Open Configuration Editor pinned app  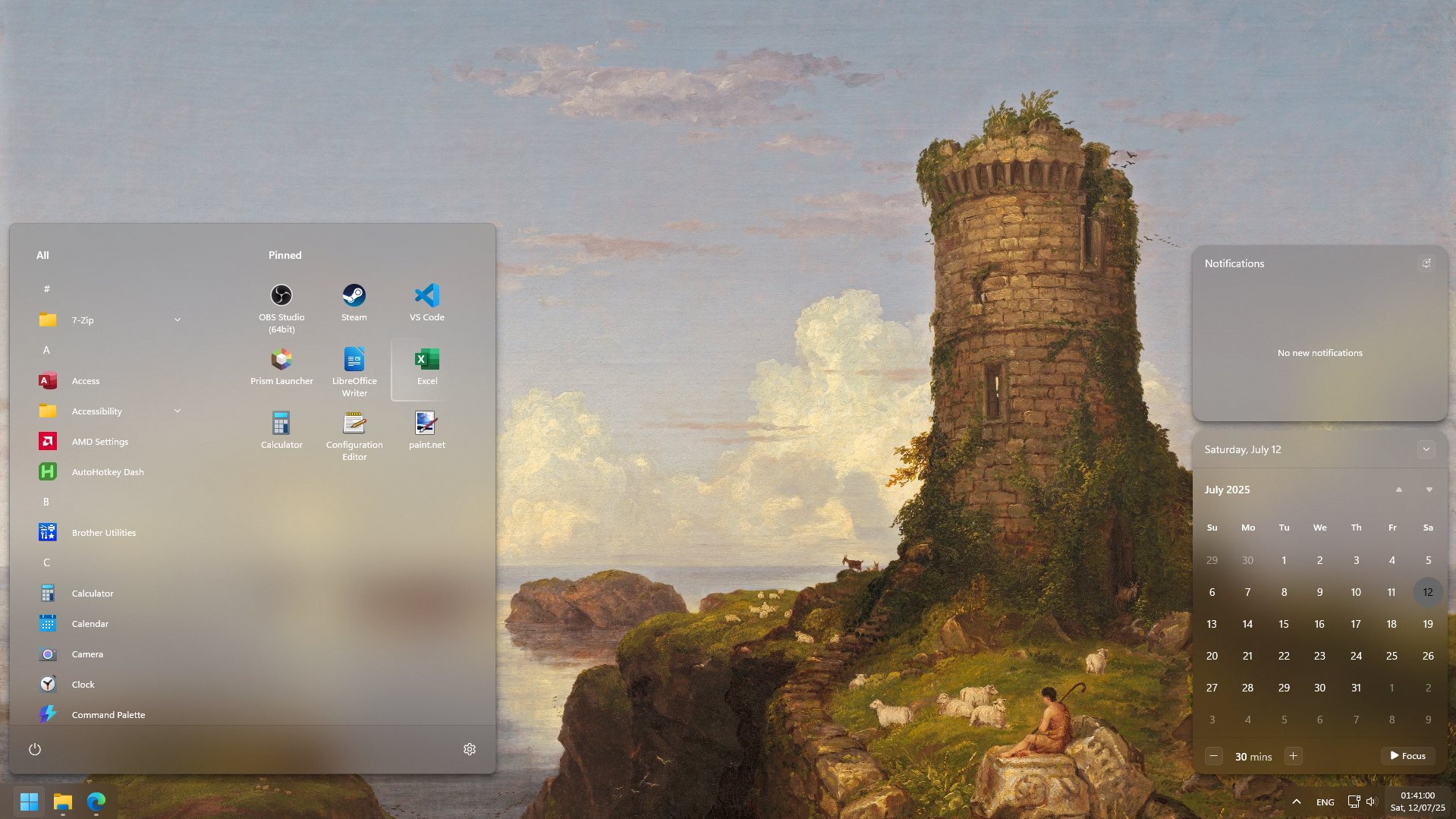354,435
